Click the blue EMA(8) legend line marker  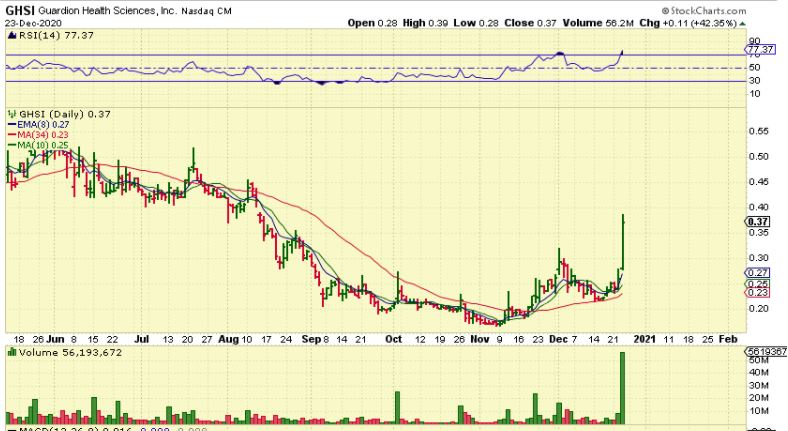pyautogui.click(x=10, y=126)
